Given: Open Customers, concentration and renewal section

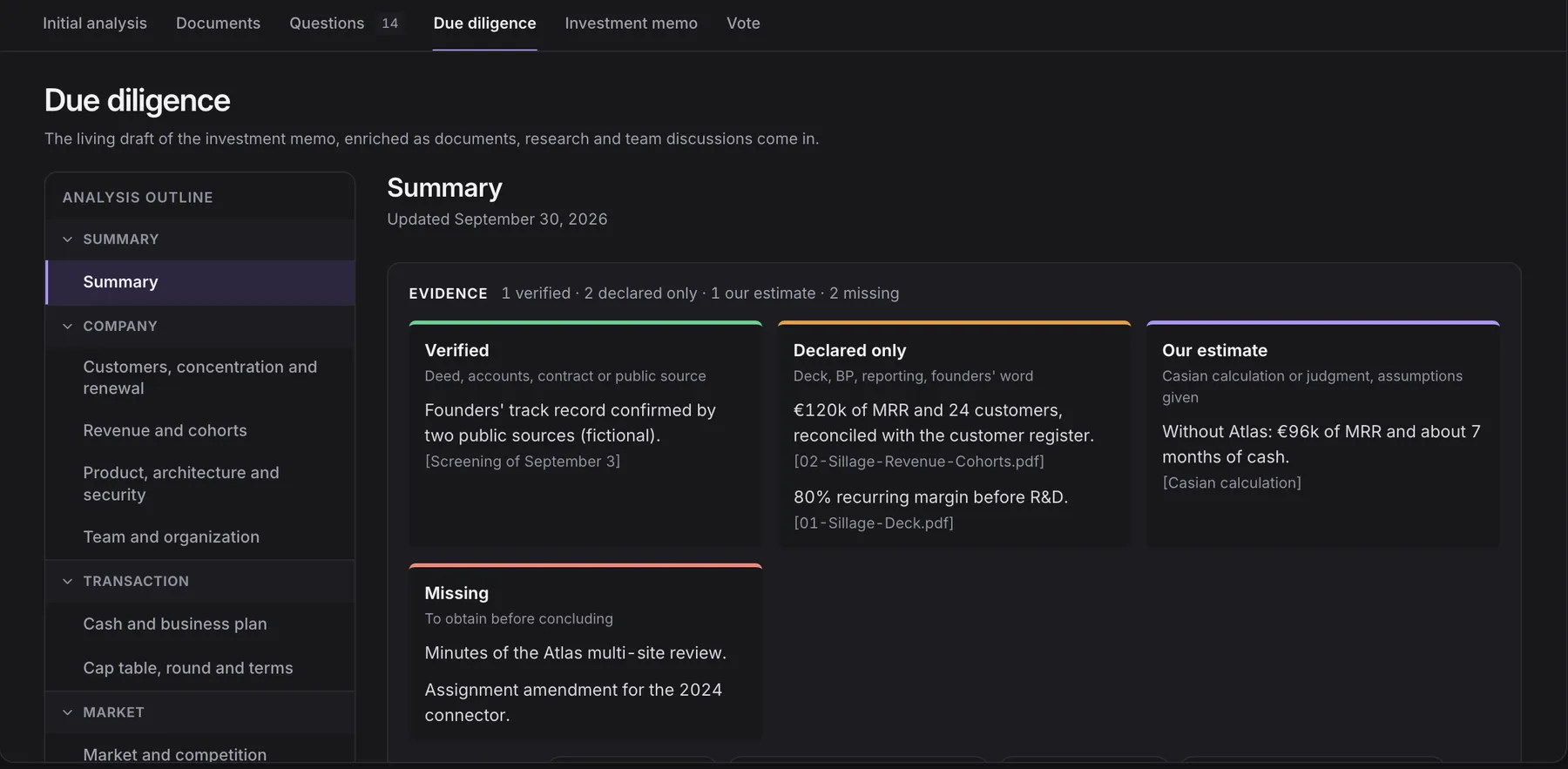Looking at the screenshot, I should 200,378.
